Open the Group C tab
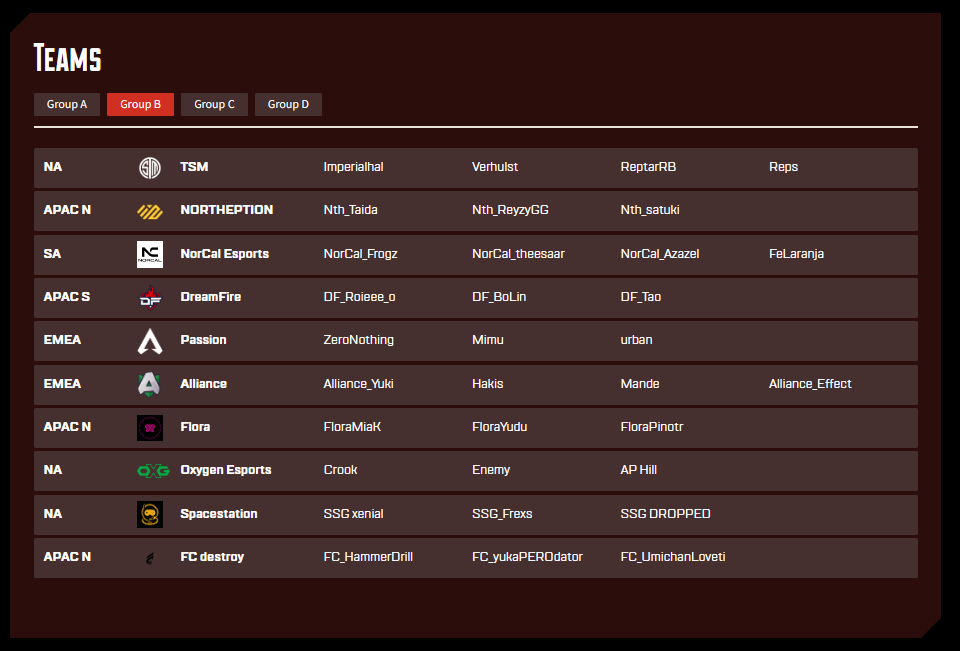960x651 pixels. coord(214,104)
